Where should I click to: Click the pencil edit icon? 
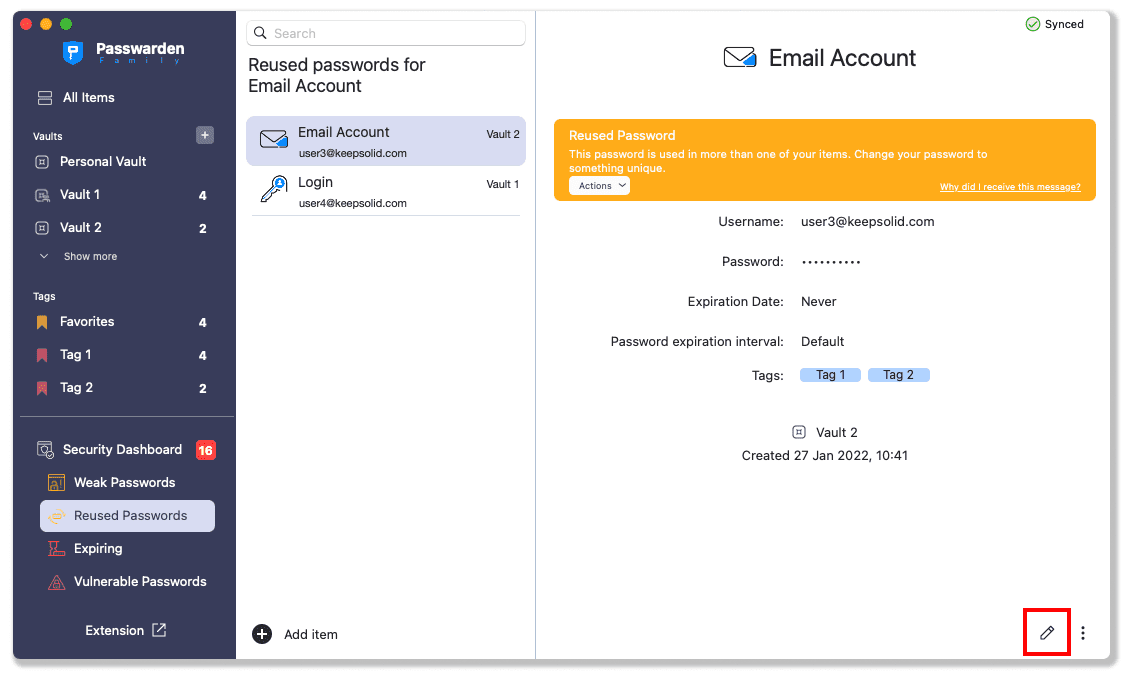(x=1047, y=633)
